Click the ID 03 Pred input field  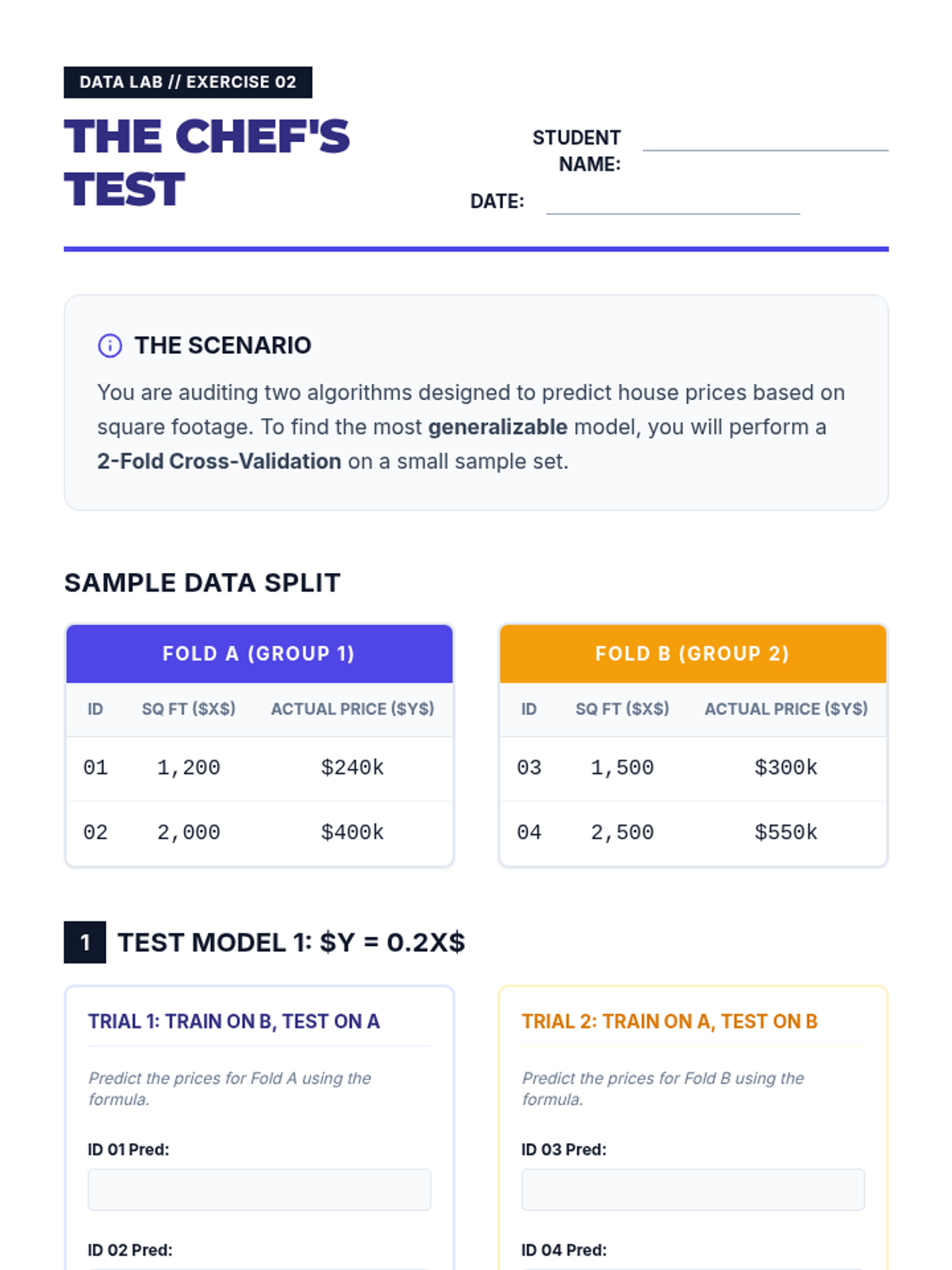tap(693, 1189)
